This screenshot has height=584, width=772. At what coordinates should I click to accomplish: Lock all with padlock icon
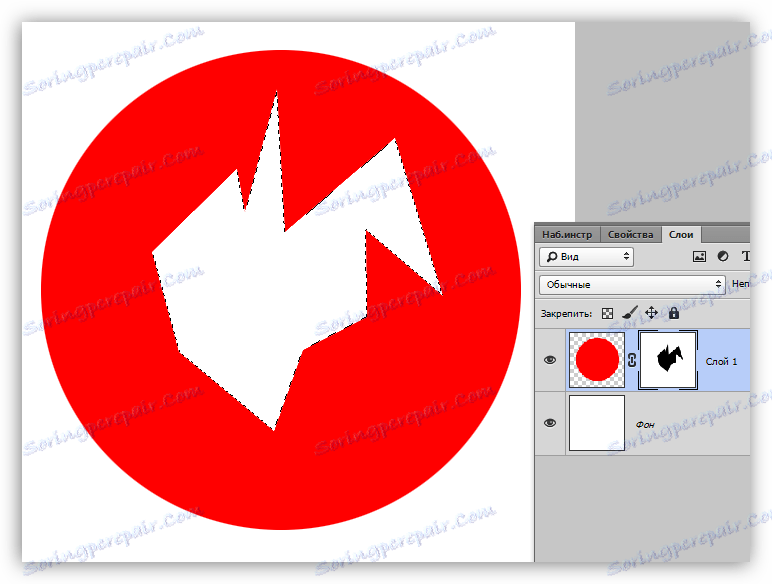point(674,313)
